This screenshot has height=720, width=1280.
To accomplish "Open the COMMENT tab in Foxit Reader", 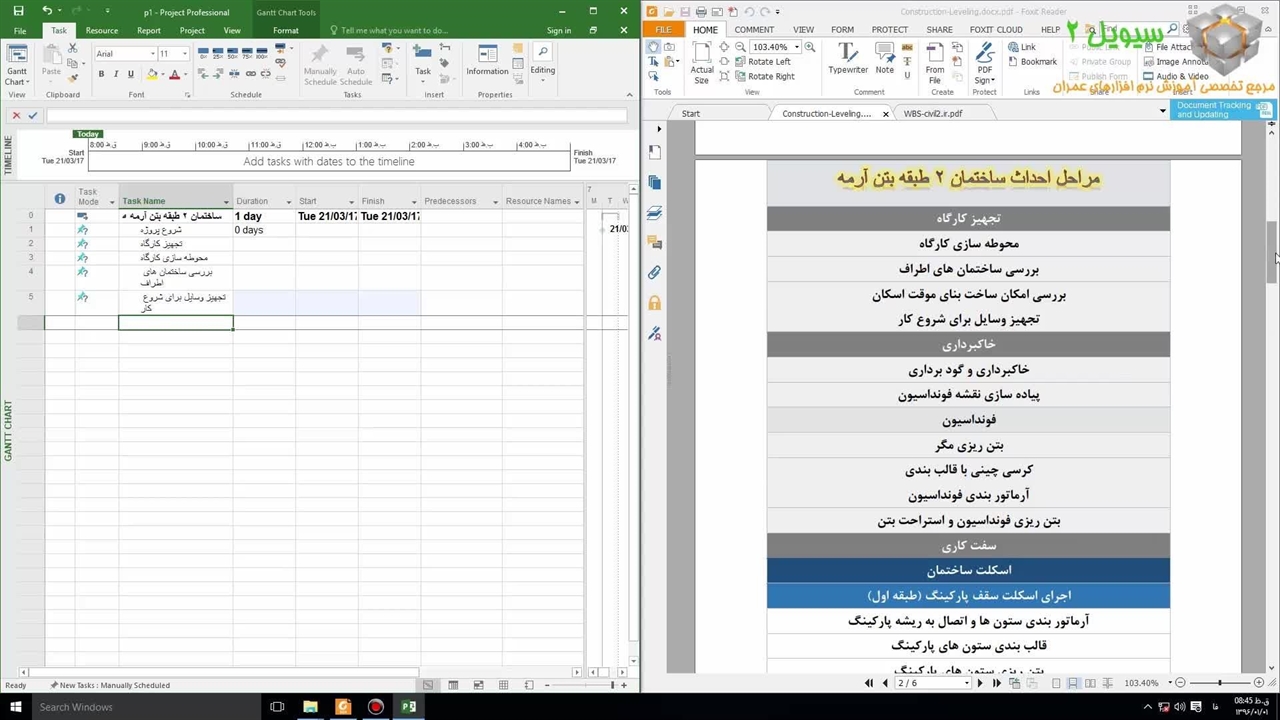I will click(x=754, y=30).
